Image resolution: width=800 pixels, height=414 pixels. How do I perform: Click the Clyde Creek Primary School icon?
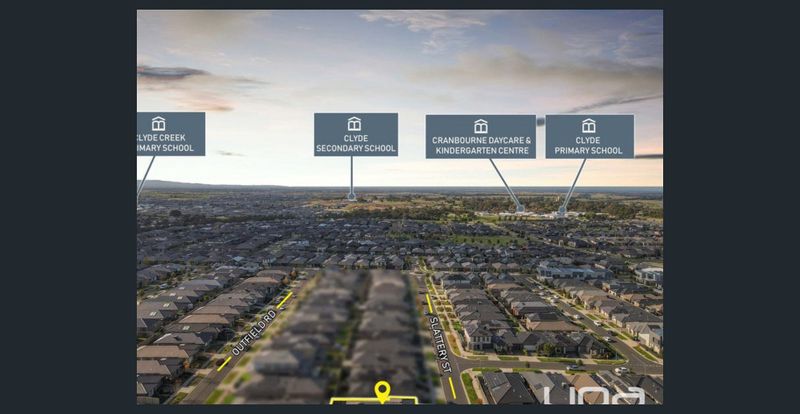coord(158,124)
